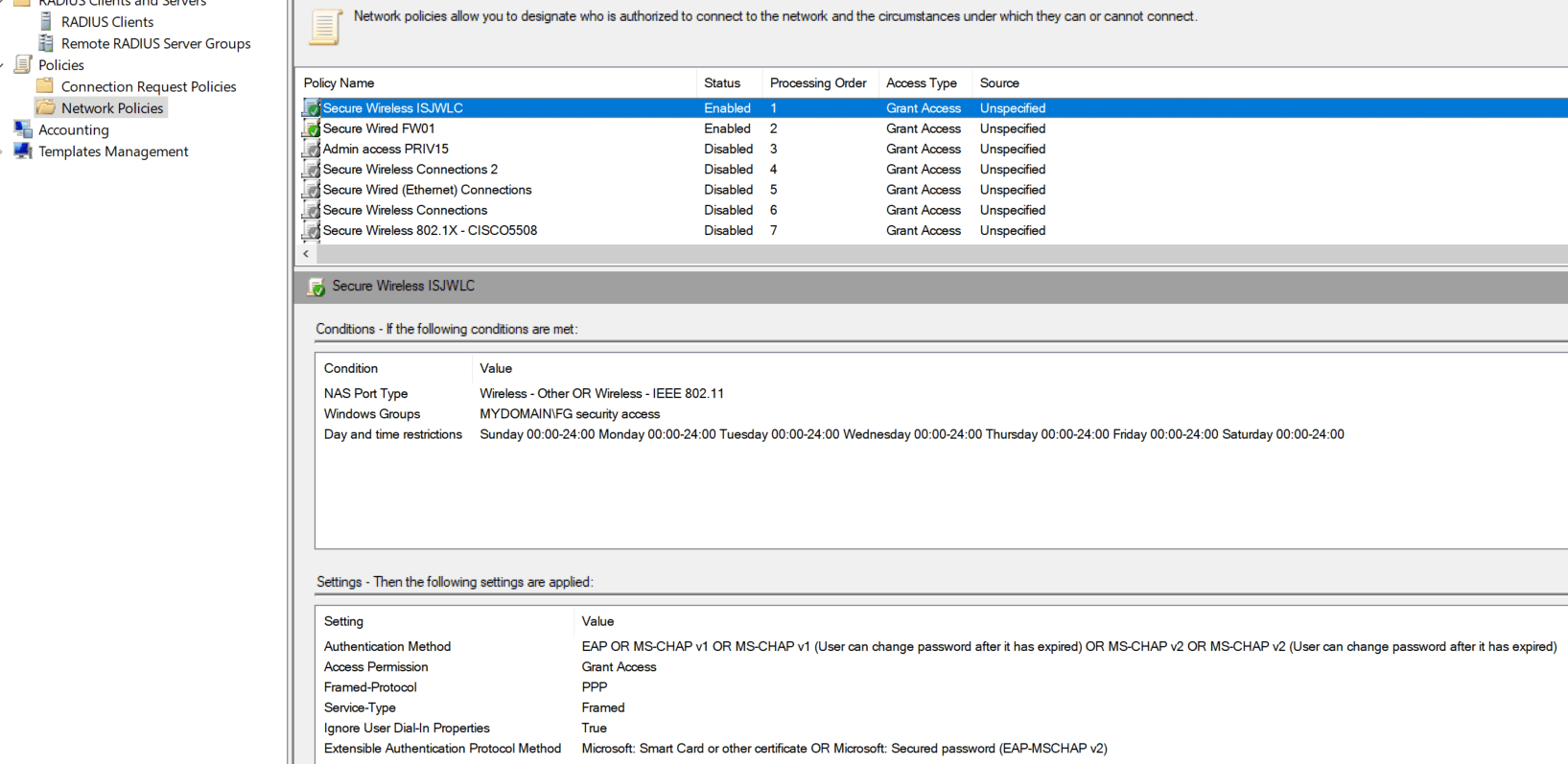Screen dimensions: 1568x764
Task: Select Extensible Authentication Protocol Method setting
Action: 442,749
